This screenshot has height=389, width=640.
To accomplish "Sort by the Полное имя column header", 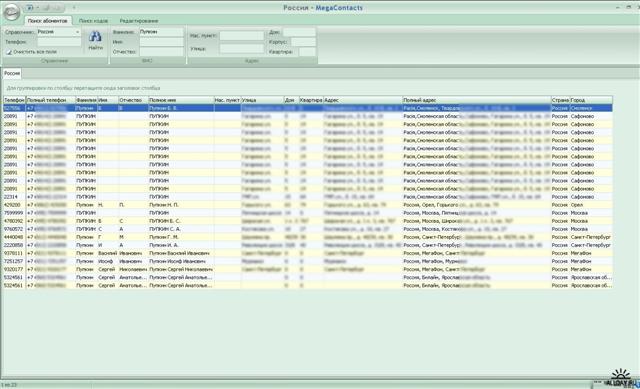I will pos(181,100).
